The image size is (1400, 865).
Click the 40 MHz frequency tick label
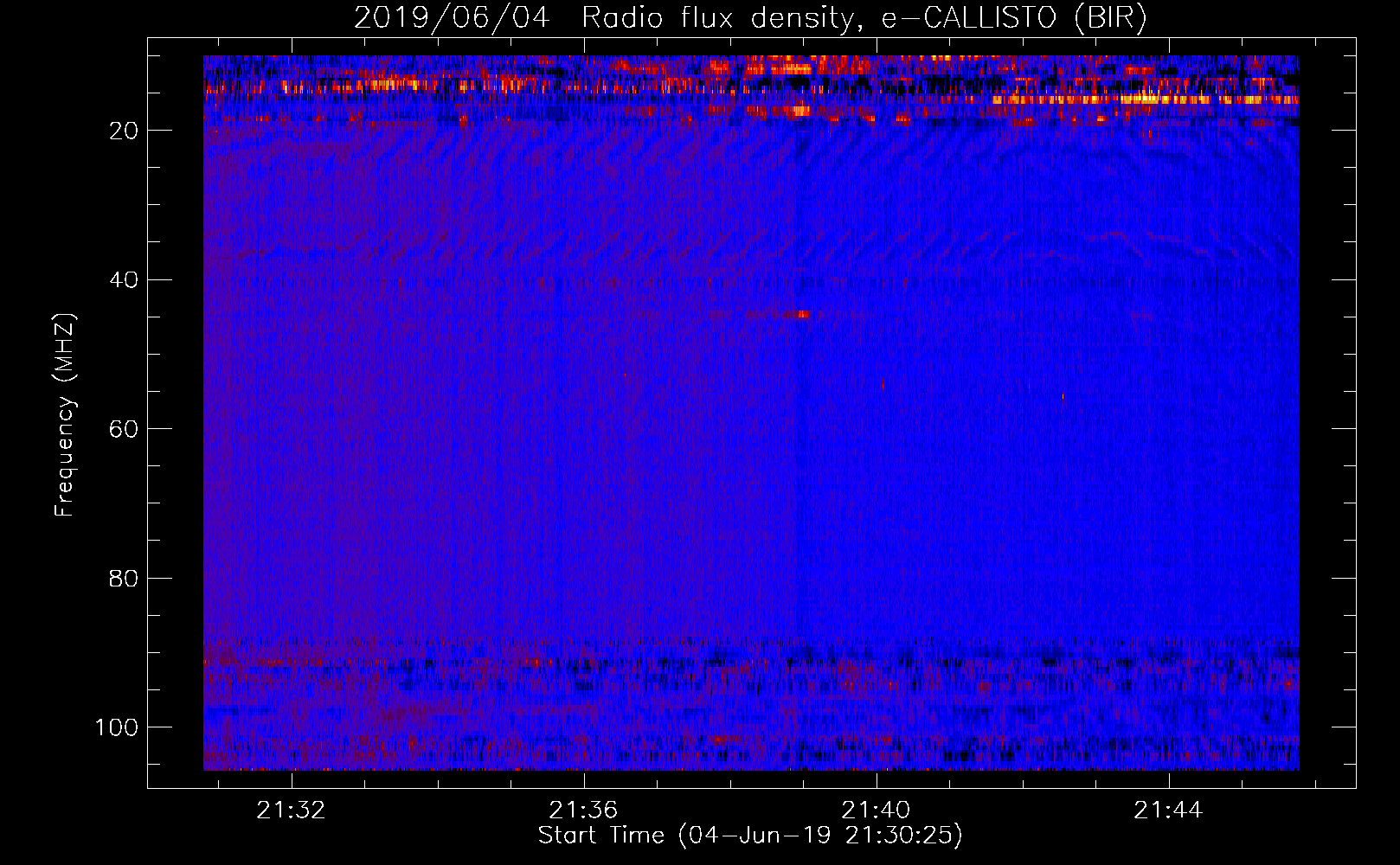click(x=124, y=280)
